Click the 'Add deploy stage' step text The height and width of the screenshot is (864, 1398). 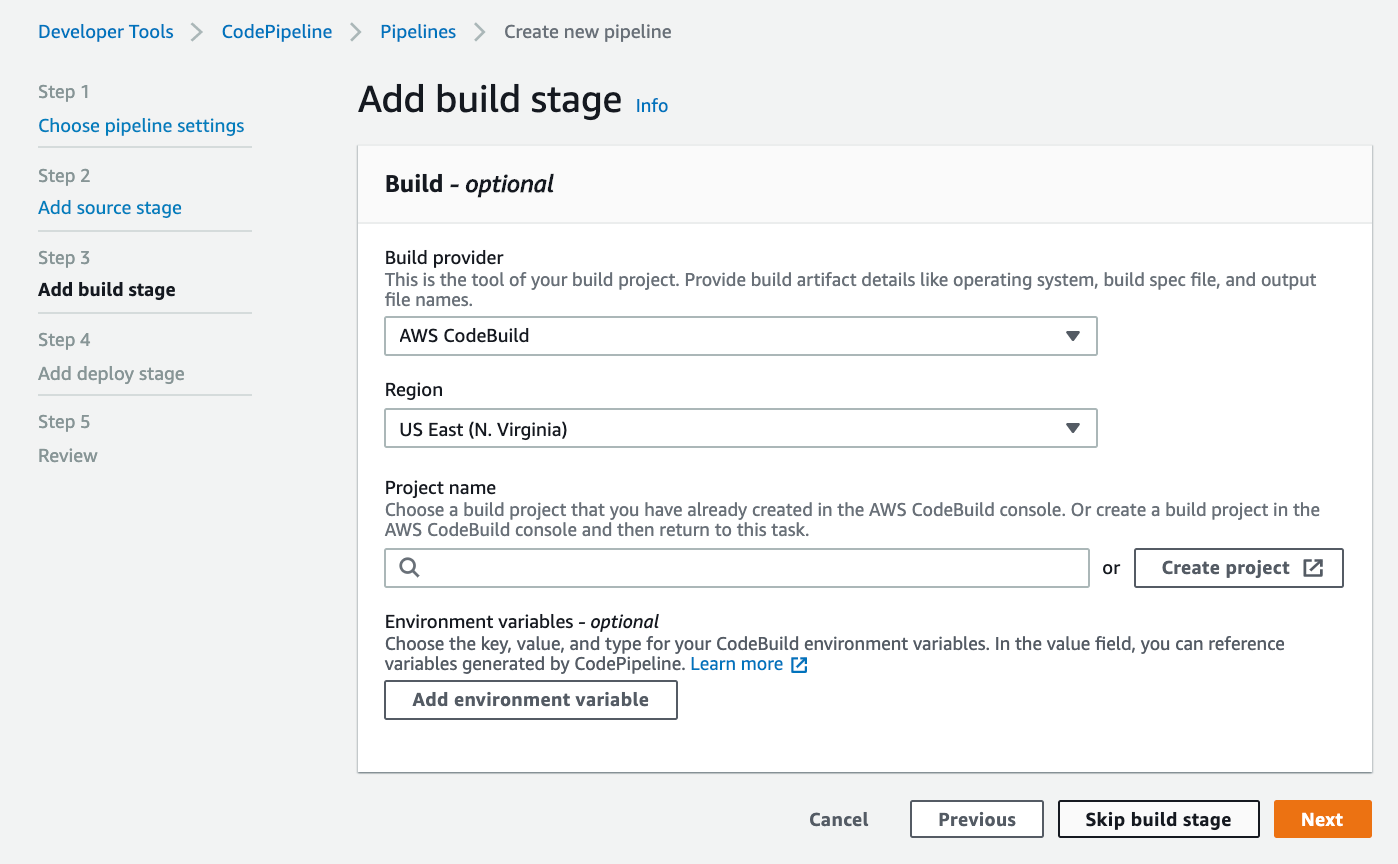(111, 374)
